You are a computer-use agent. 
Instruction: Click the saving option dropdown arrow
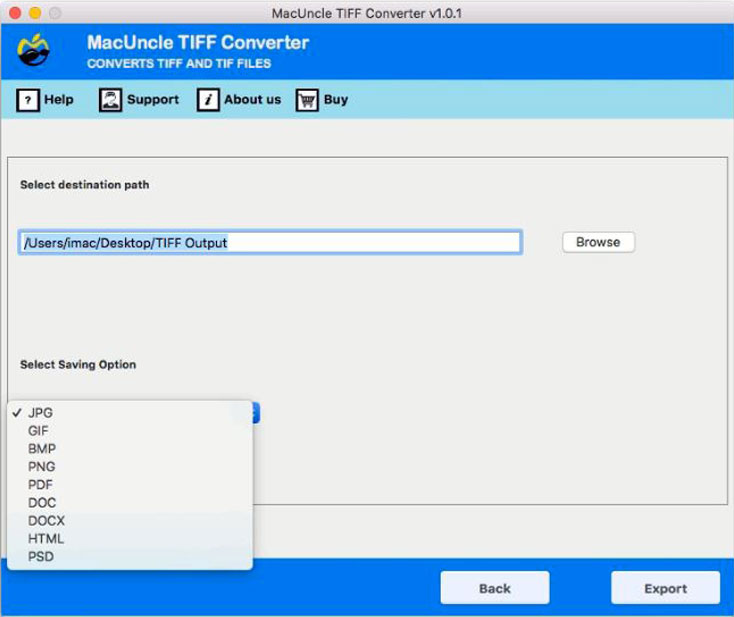tap(256, 413)
